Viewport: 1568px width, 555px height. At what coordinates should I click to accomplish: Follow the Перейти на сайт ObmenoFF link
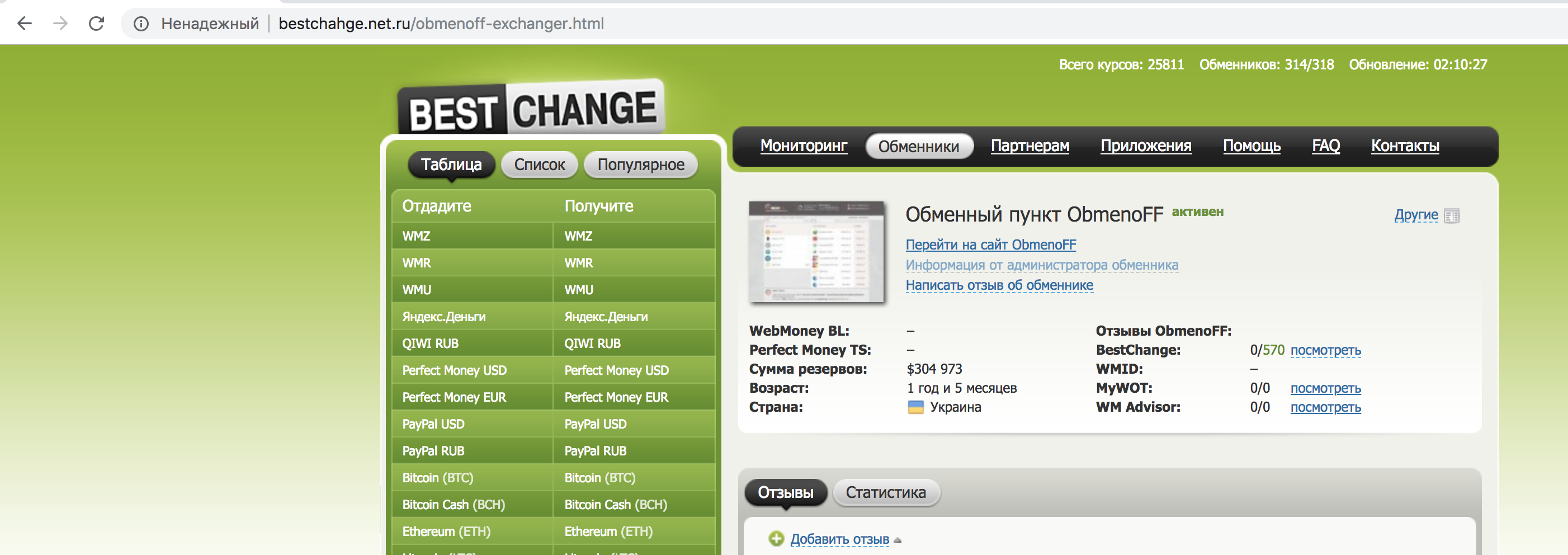click(x=990, y=245)
